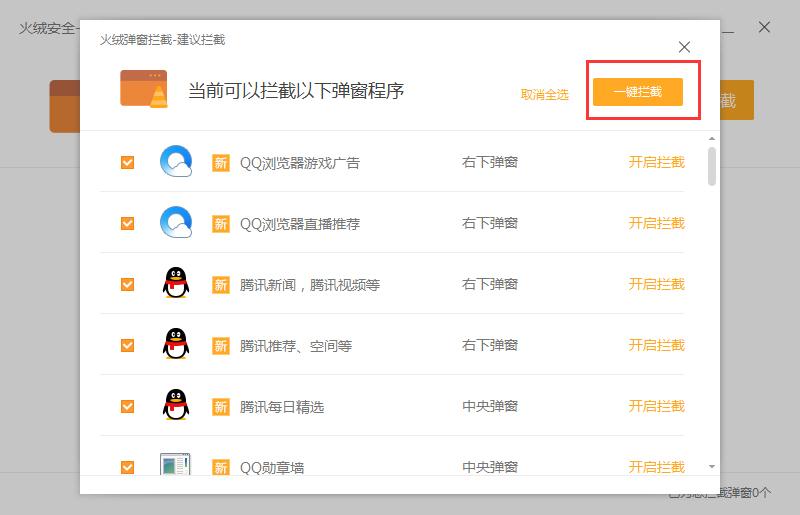This screenshot has width=800, height=515.
Task: Click the 新 badge beside QQ浏览器直播推荐
Action: pos(220,224)
